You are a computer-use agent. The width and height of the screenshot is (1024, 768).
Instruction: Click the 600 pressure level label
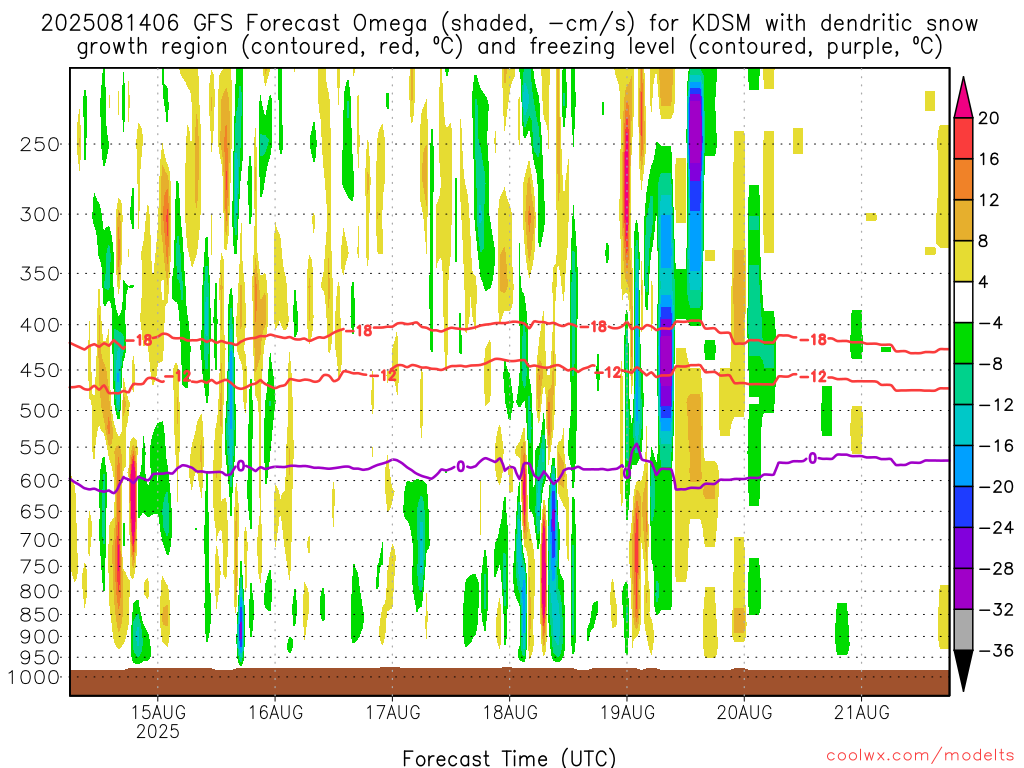tap(40, 481)
